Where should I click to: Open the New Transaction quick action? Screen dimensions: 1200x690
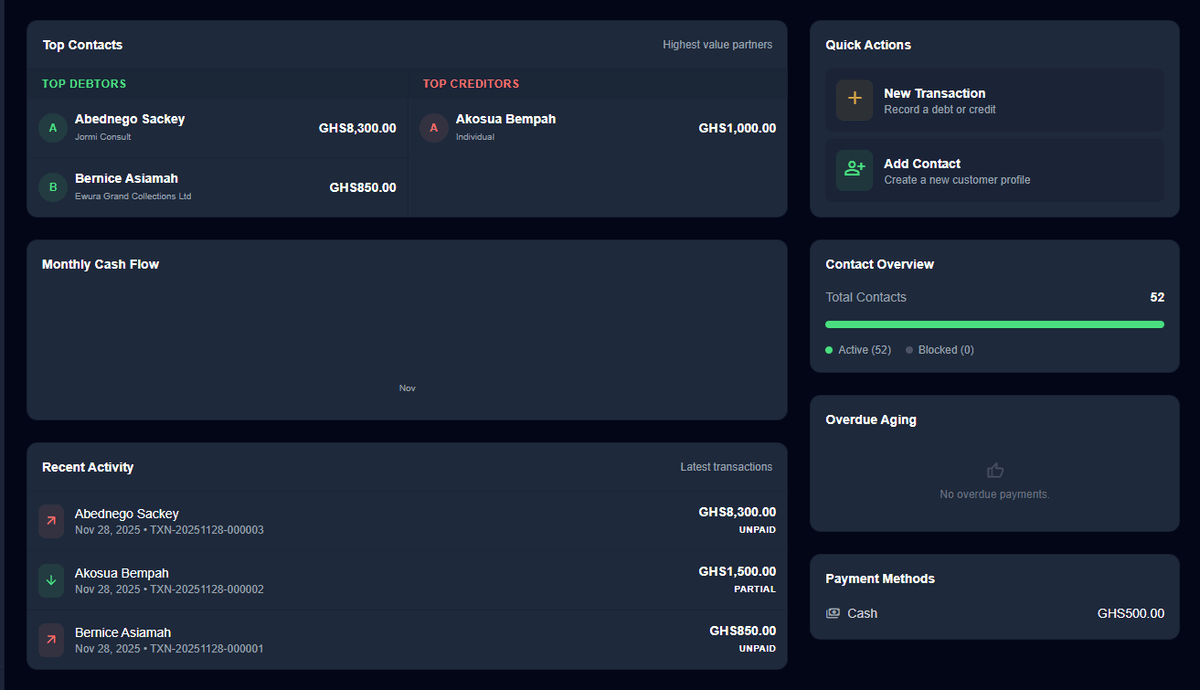pos(994,100)
